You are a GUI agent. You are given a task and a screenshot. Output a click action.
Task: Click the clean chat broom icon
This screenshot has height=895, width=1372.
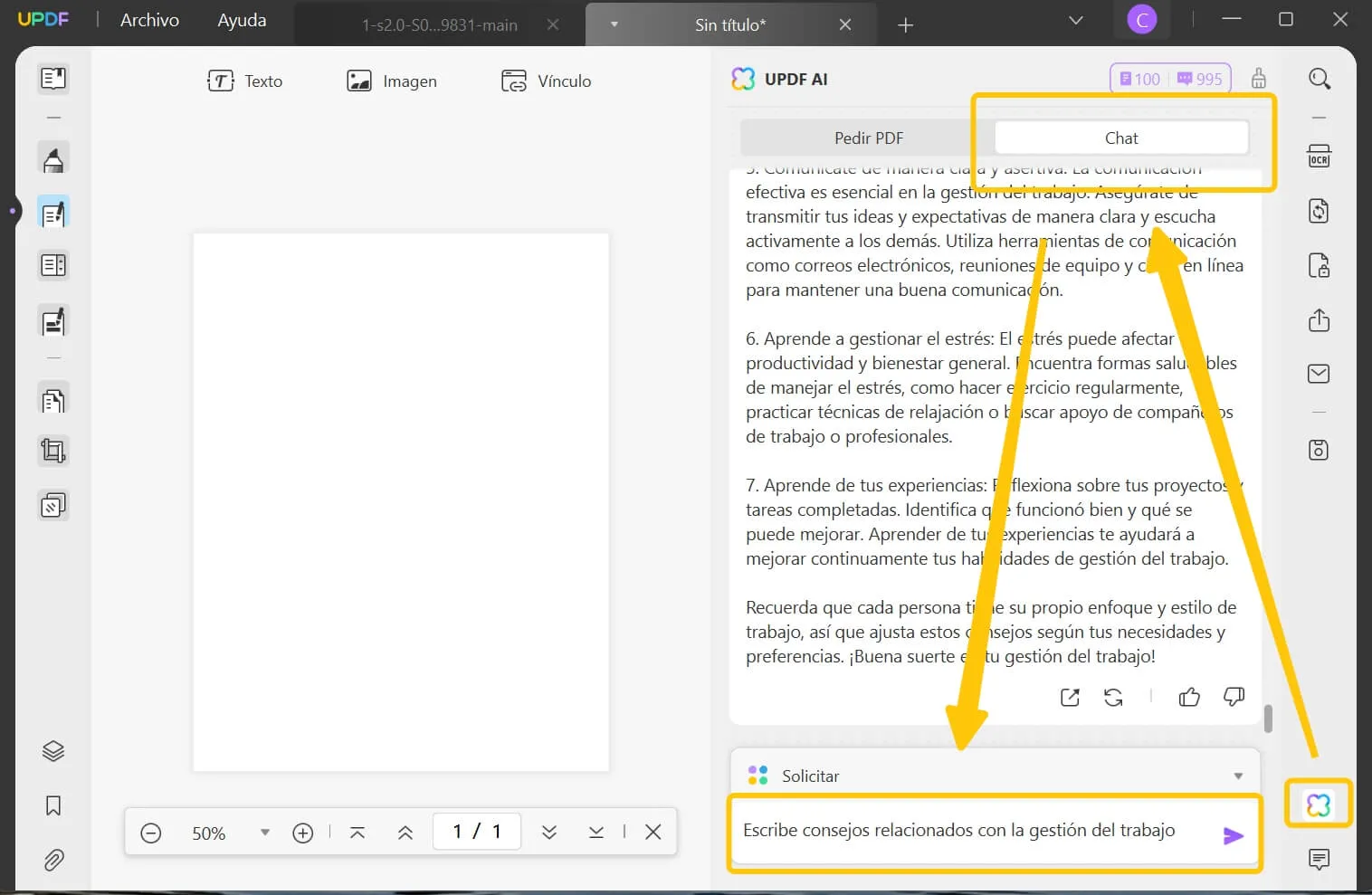[1259, 79]
